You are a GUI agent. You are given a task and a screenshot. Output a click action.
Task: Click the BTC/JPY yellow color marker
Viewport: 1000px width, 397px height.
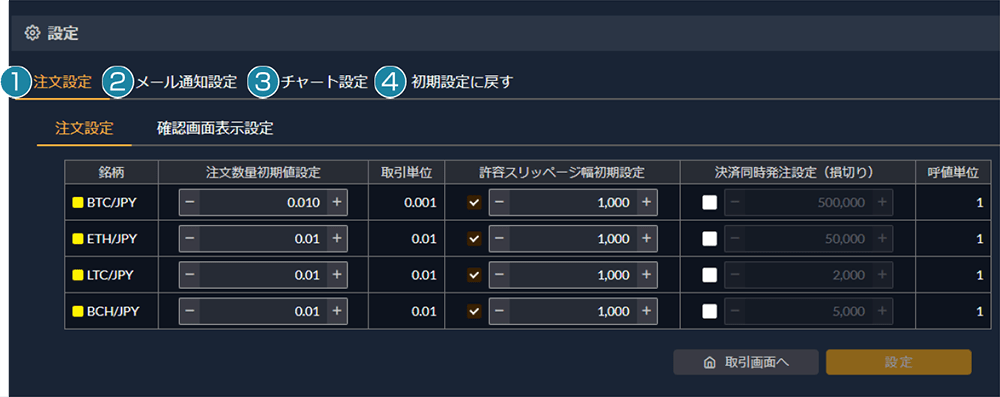pos(78,203)
